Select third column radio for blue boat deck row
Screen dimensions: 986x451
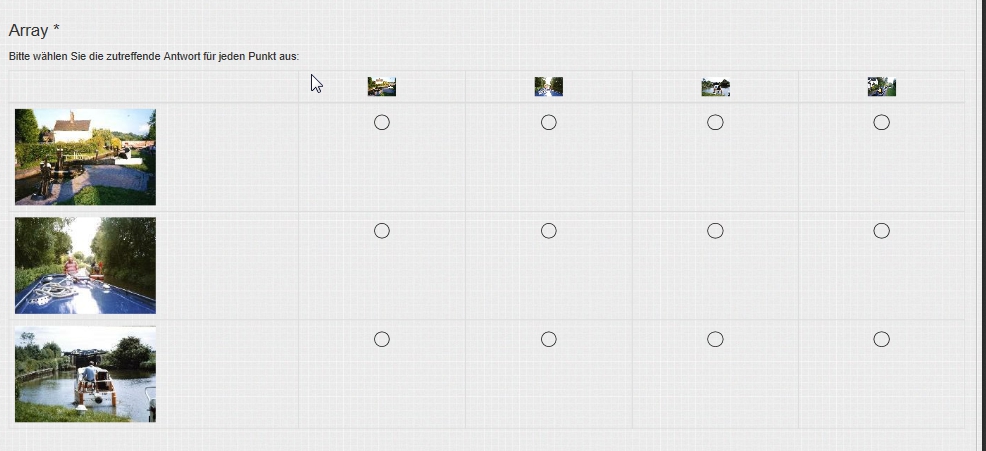(715, 231)
